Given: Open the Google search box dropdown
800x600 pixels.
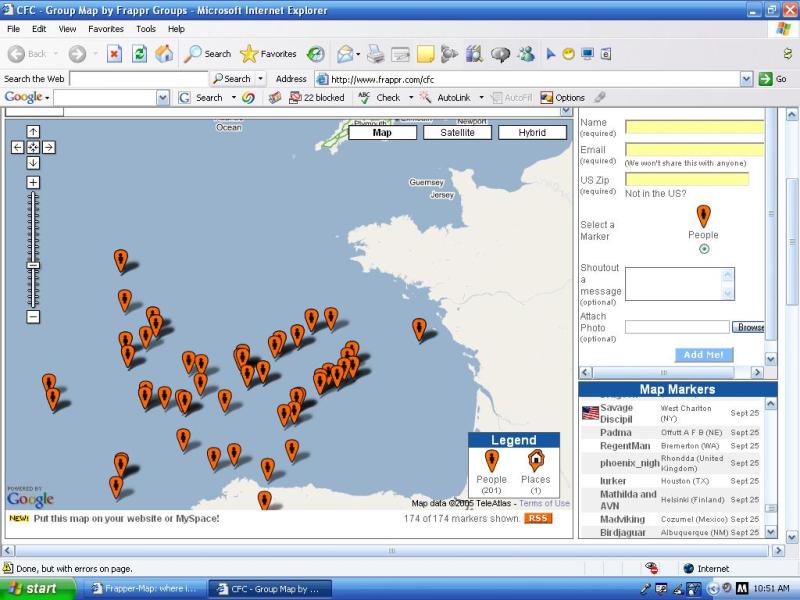Looking at the screenshot, I should (163, 97).
